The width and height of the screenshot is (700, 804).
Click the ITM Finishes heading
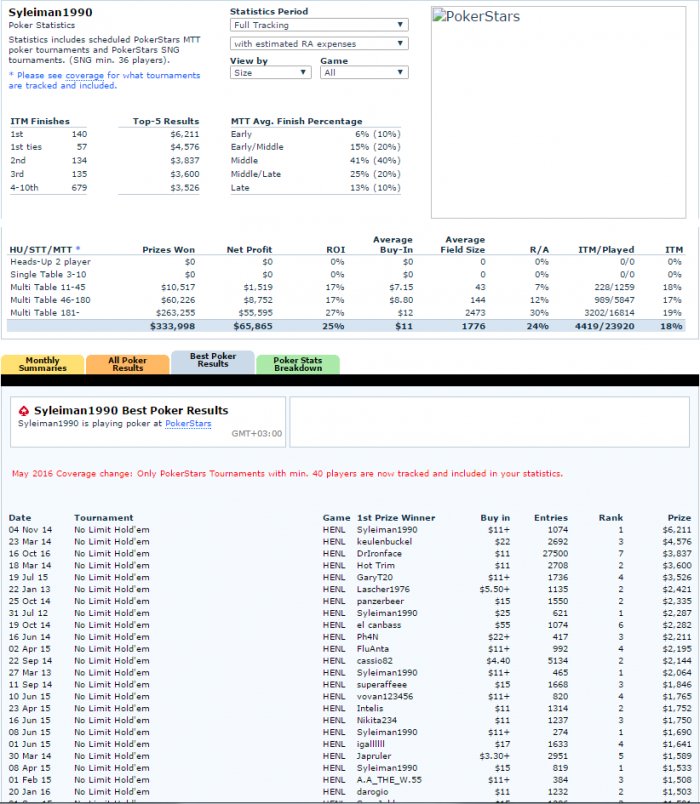click(x=40, y=122)
